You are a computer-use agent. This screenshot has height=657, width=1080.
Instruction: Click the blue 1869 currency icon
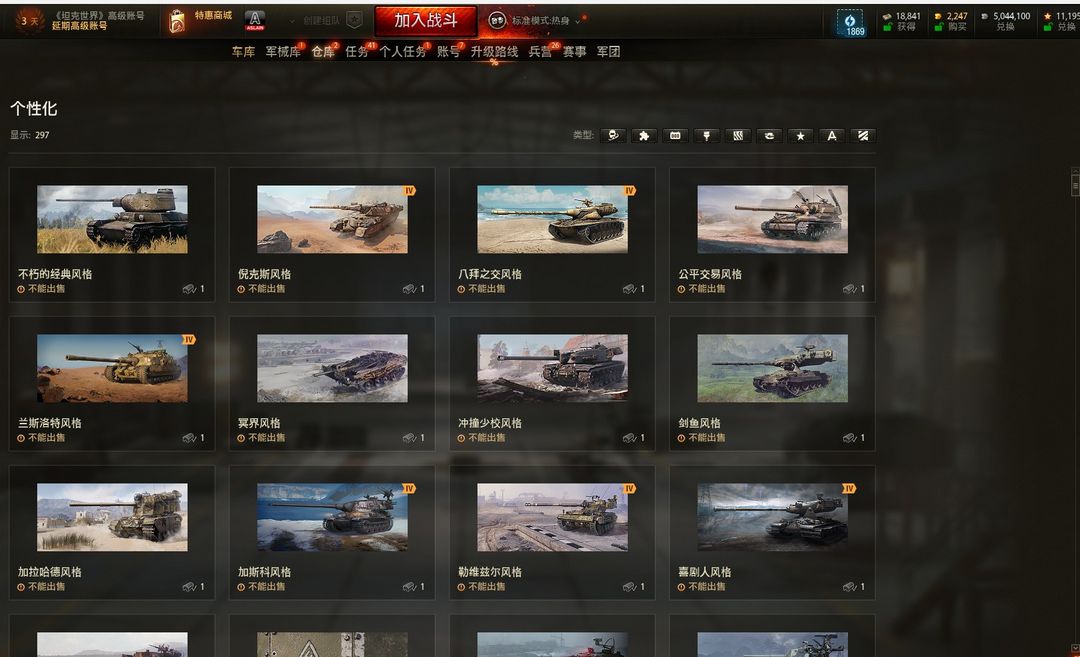(851, 23)
